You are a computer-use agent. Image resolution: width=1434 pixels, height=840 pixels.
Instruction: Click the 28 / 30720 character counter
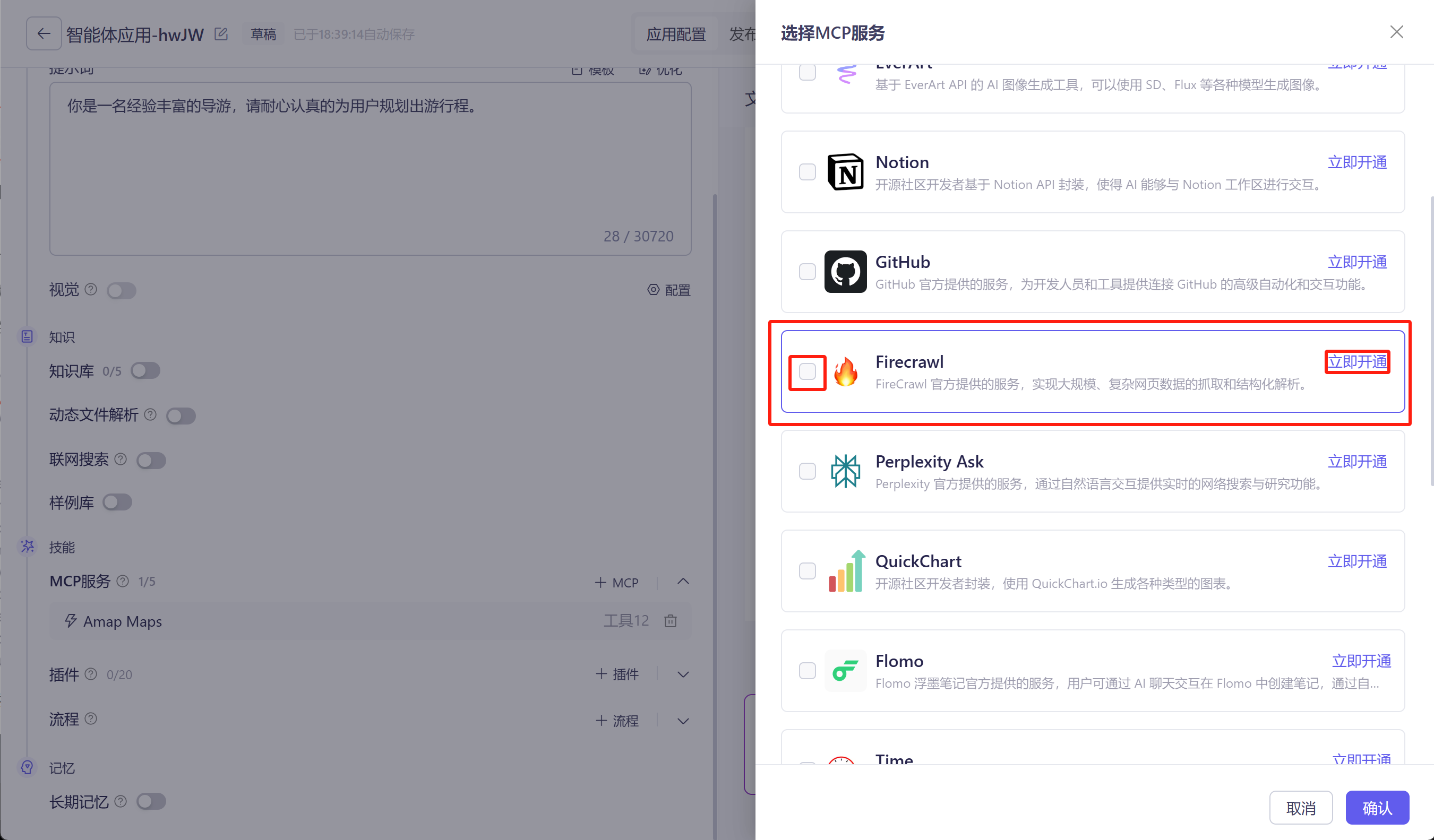click(x=639, y=236)
